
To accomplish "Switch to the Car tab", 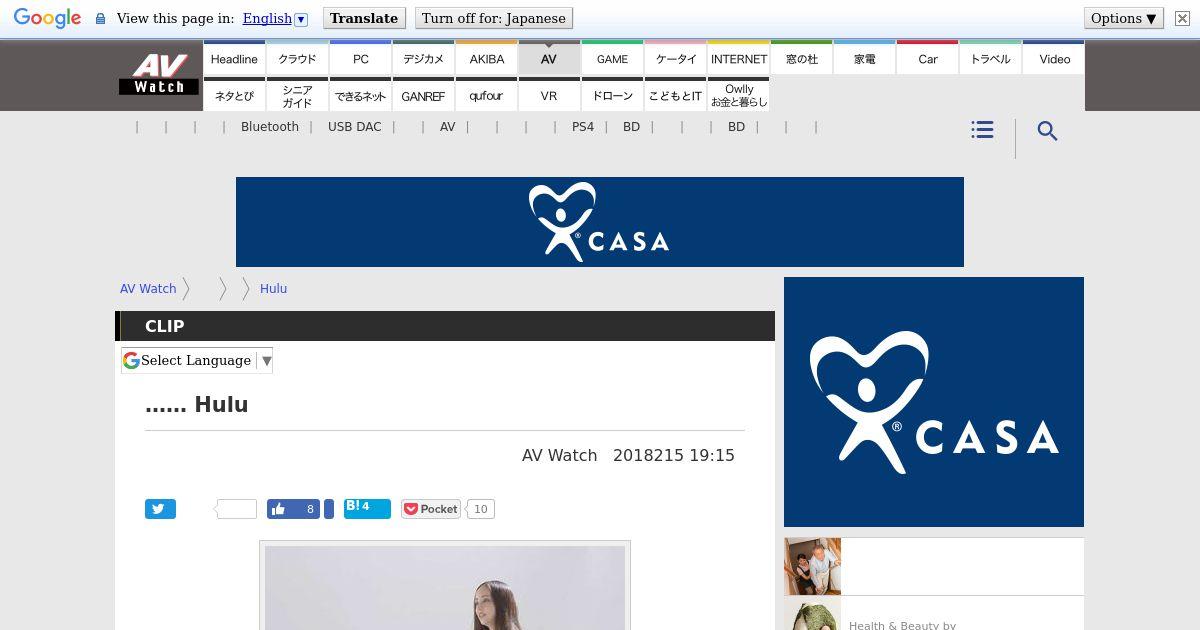I will tap(927, 58).
